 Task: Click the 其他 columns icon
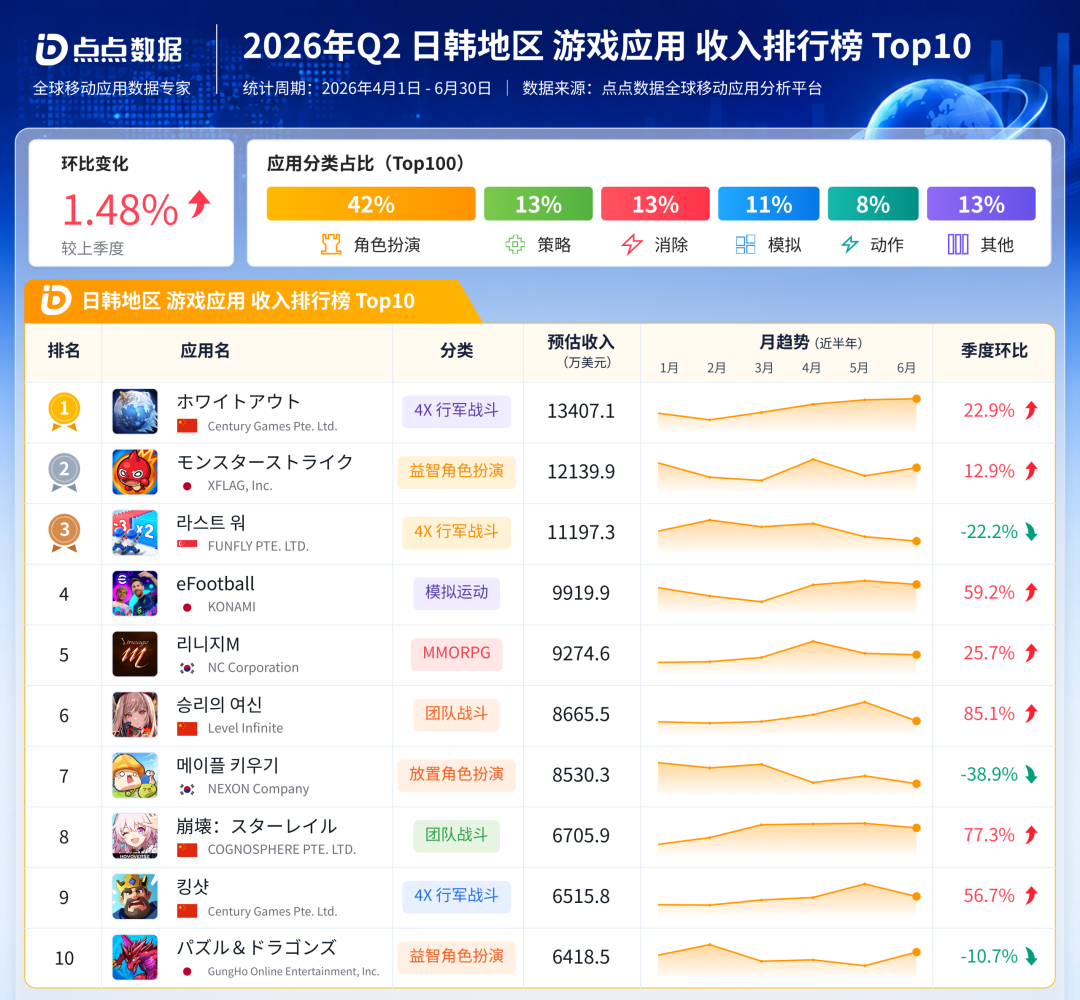pyautogui.click(x=958, y=244)
